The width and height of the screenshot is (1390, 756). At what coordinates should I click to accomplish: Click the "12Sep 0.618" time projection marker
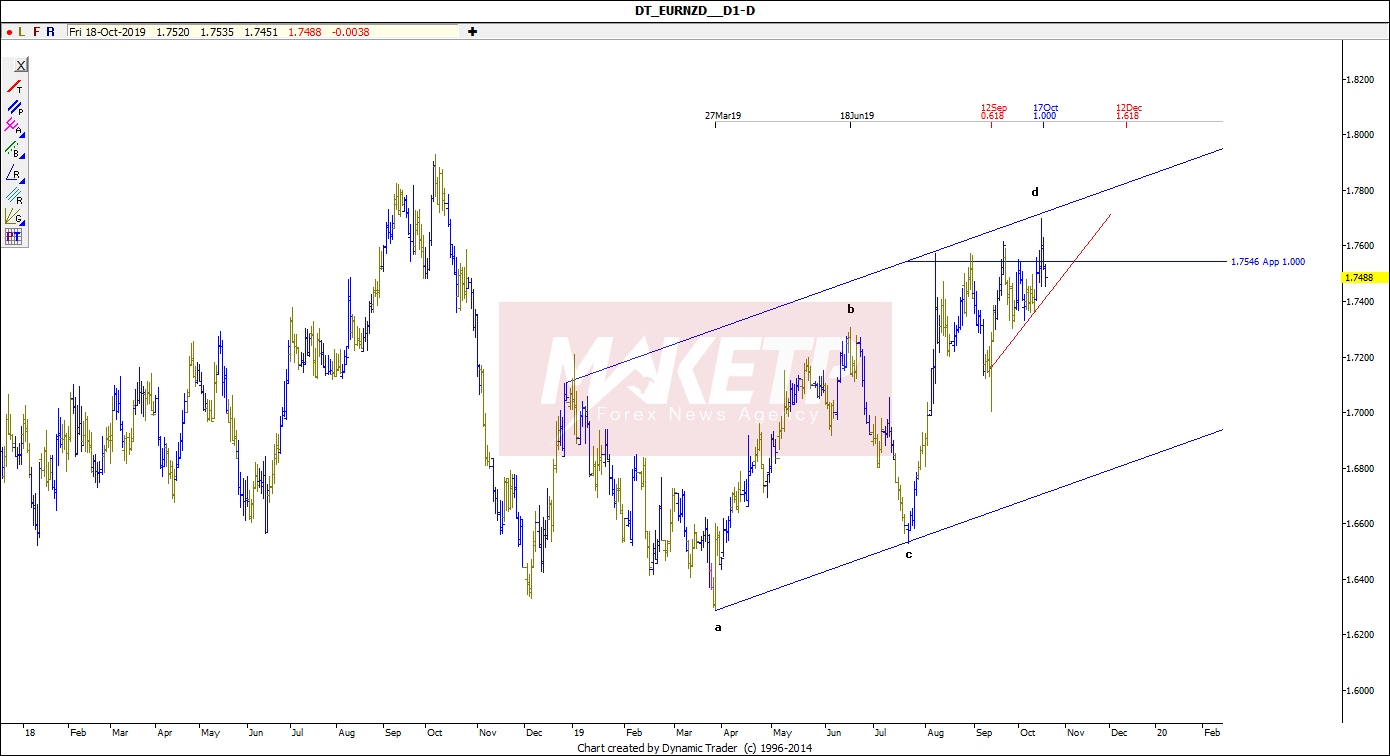click(x=992, y=111)
